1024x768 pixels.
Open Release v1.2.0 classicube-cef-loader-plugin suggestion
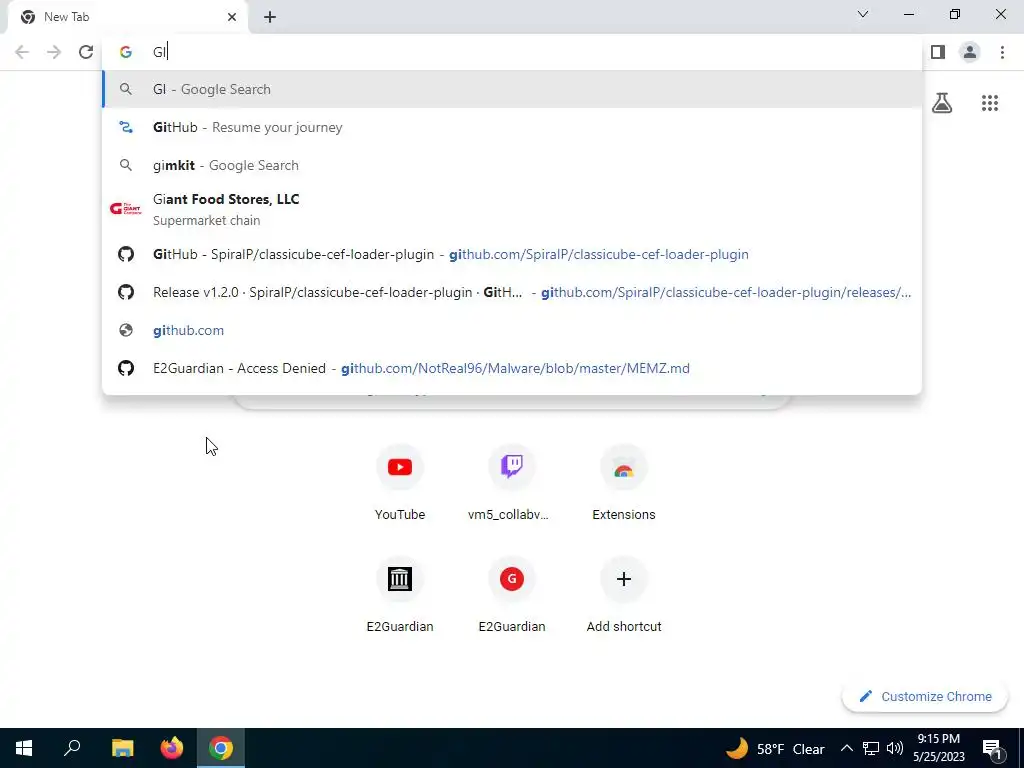(x=512, y=292)
